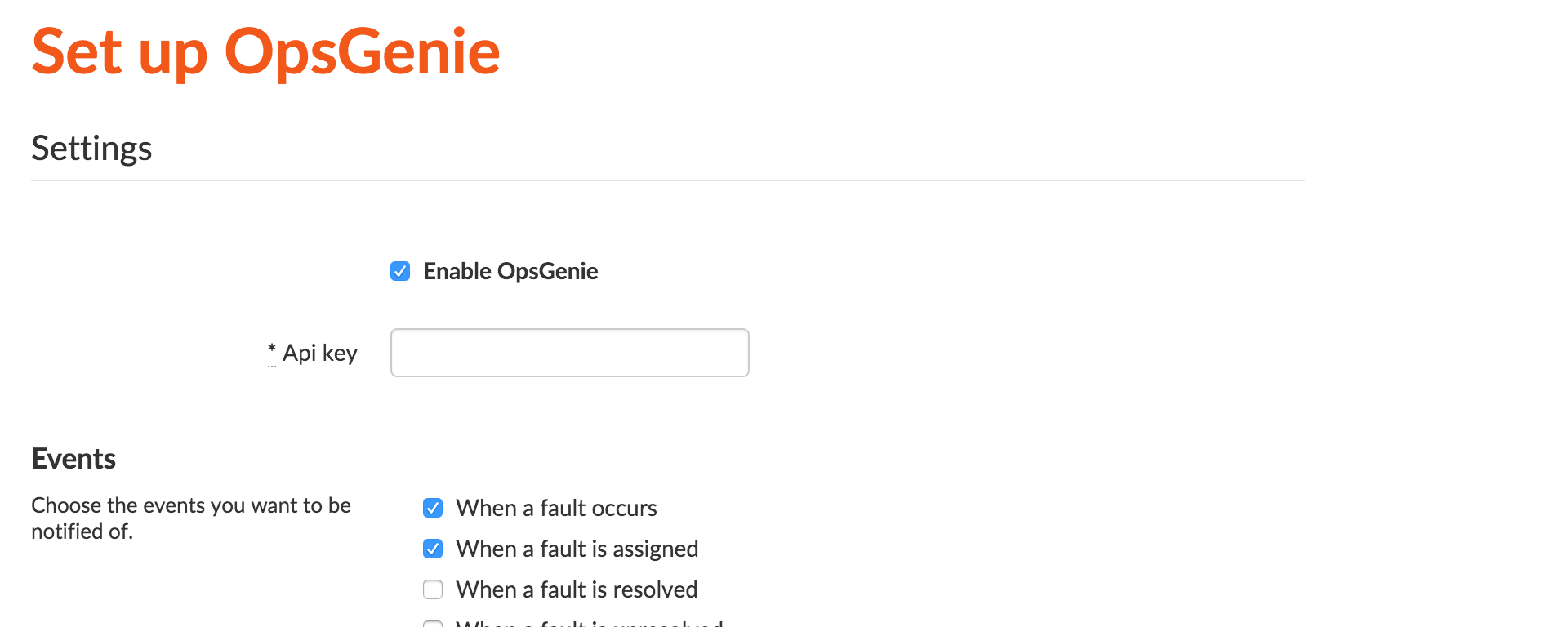Focus the Api key input field
Image resolution: width=1568 pixels, height=627 pixels.
coord(569,353)
